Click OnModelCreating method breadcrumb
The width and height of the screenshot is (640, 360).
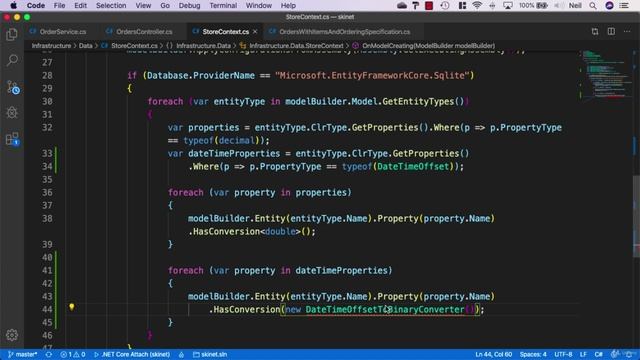coord(424,46)
